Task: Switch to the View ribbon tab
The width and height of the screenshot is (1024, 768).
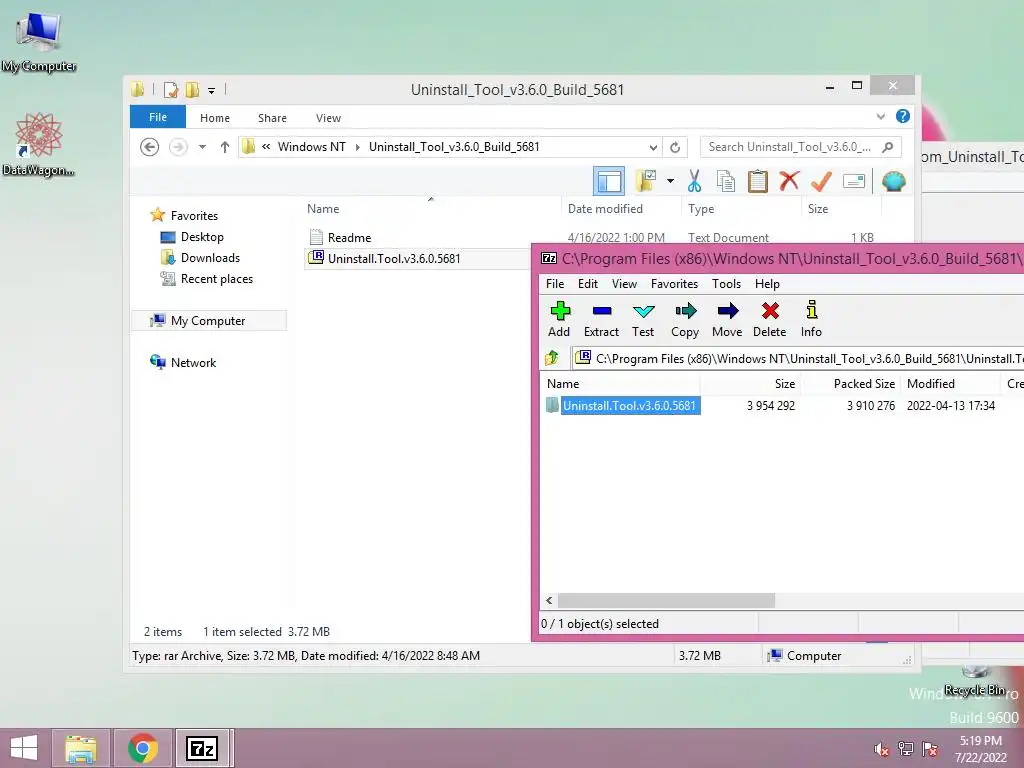Action: pyautogui.click(x=328, y=118)
